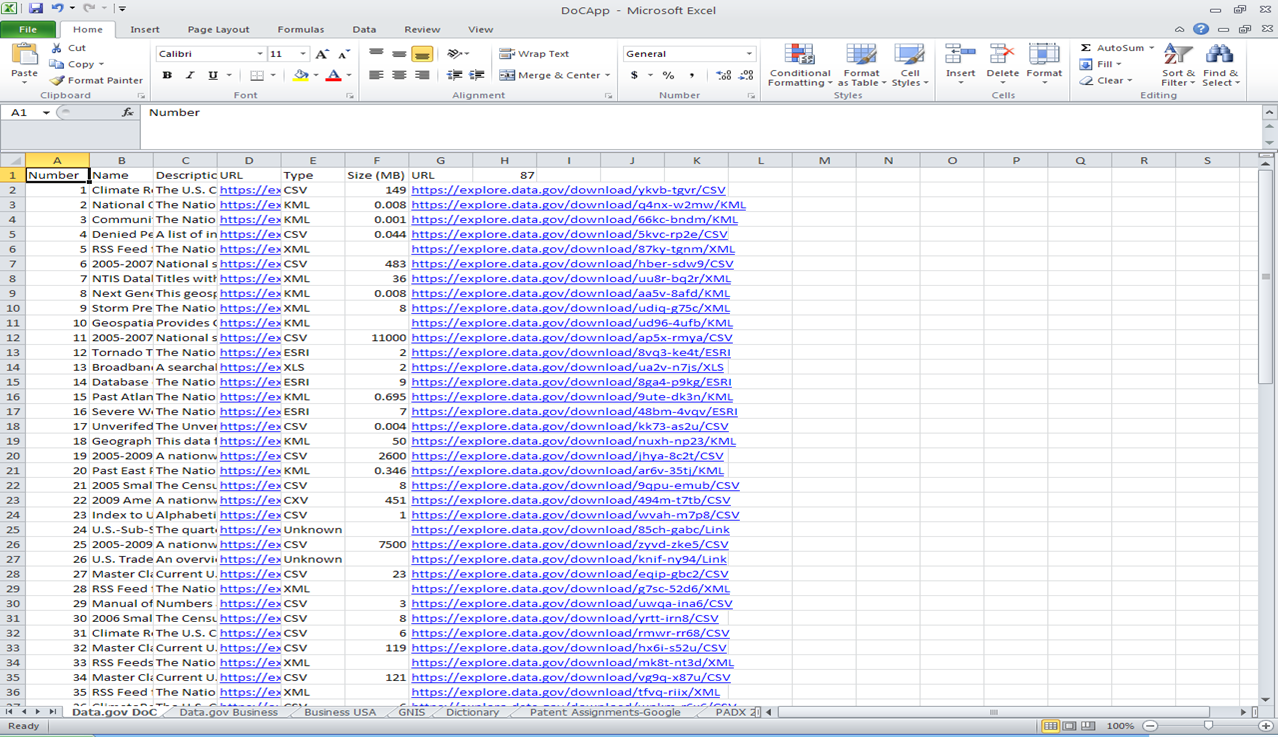The height and width of the screenshot is (737, 1278).
Task: Click the Insert Function fx button
Action: click(127, 113)
